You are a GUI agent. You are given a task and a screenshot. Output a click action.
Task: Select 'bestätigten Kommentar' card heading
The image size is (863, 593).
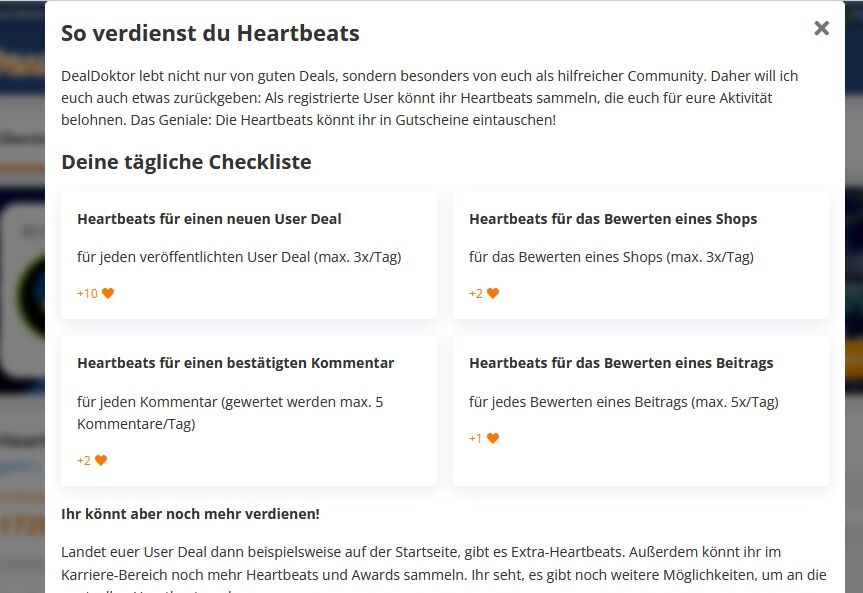(x=236, y=363)
